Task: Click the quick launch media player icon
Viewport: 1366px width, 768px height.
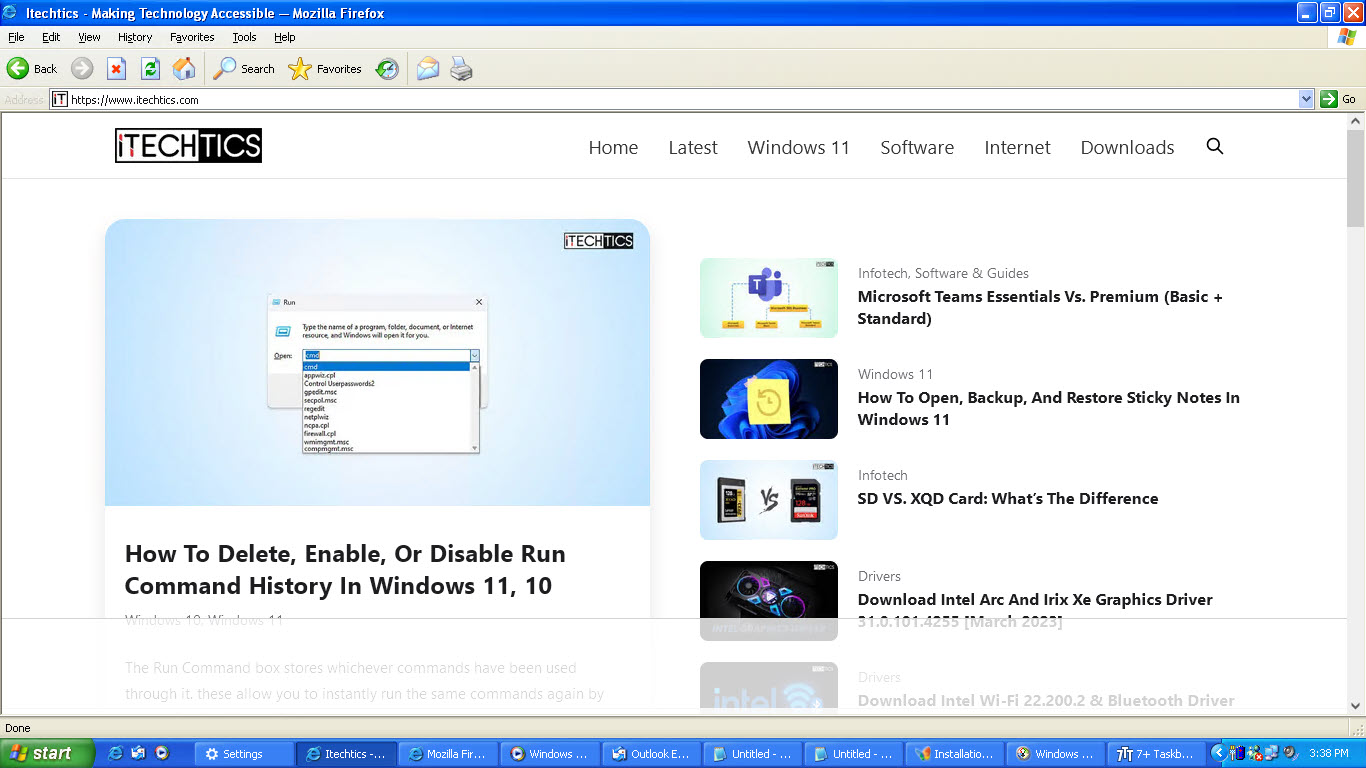Action: pyautogui.click(x=162, y=754)
